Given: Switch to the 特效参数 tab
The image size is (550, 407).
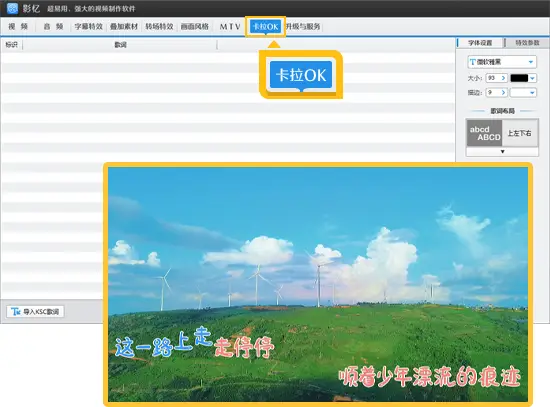Looking at the screenshot, I should 527,43.
